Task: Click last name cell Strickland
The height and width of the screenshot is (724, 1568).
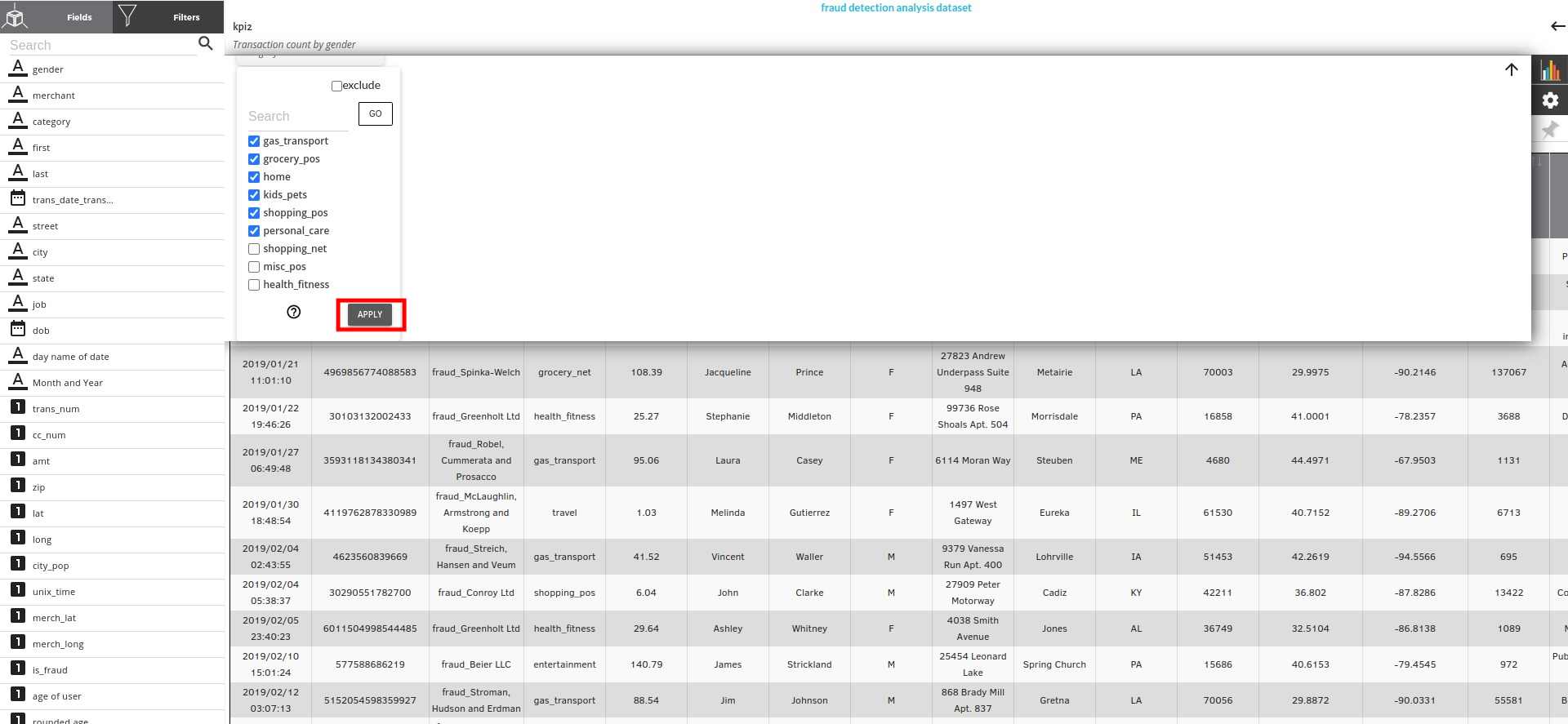Action: (809, 664)
